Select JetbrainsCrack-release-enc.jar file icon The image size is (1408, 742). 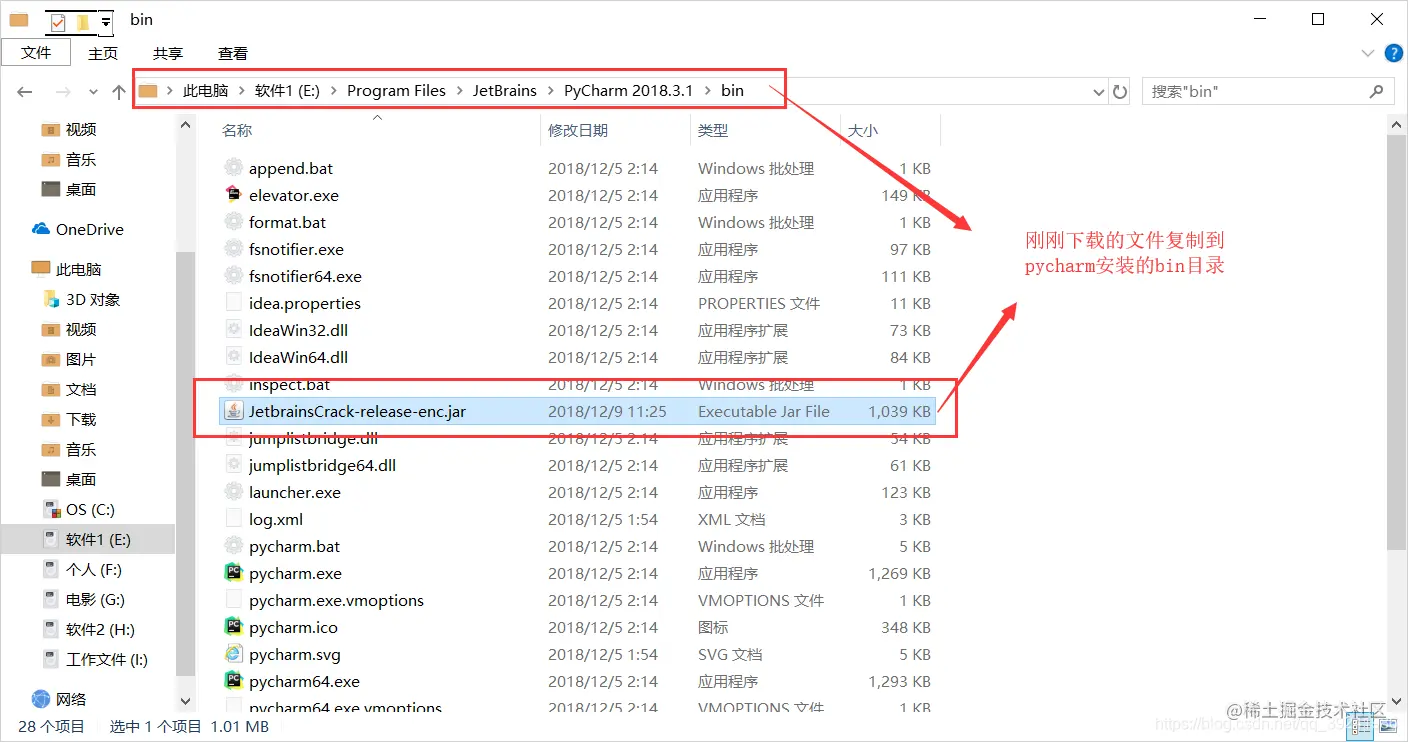click(233, 411)
